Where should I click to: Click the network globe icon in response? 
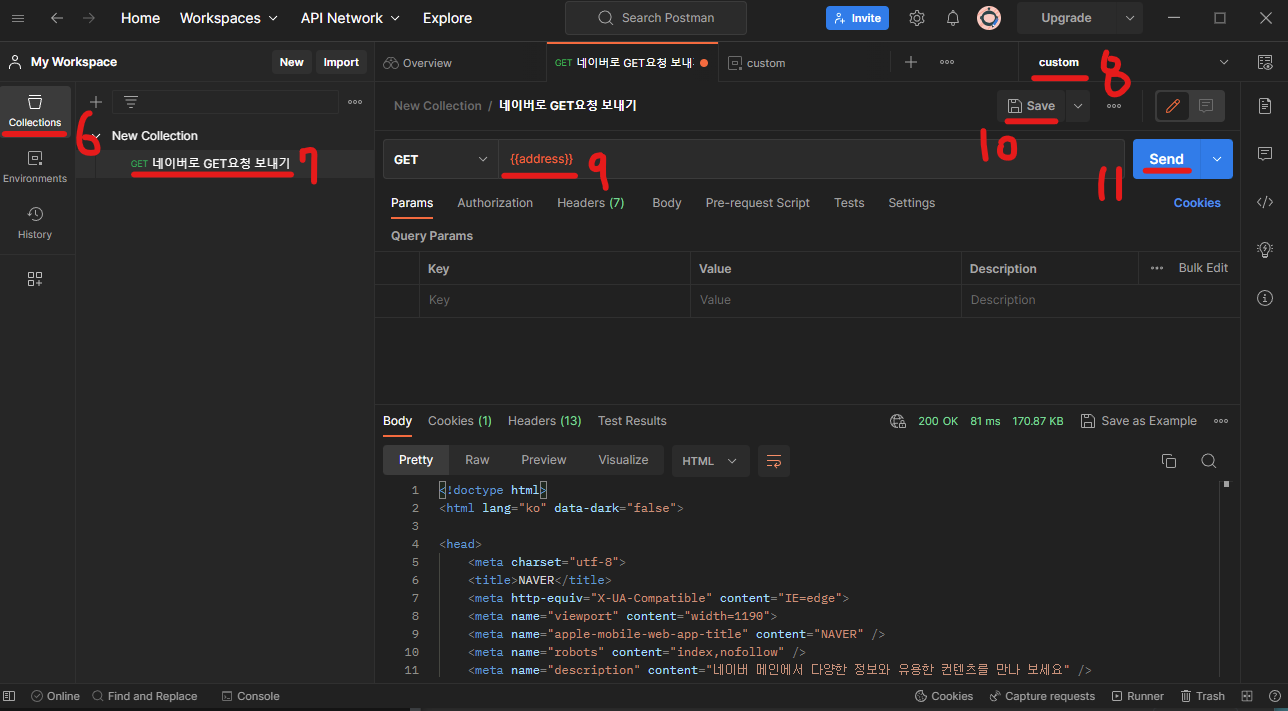pos(897,421)
